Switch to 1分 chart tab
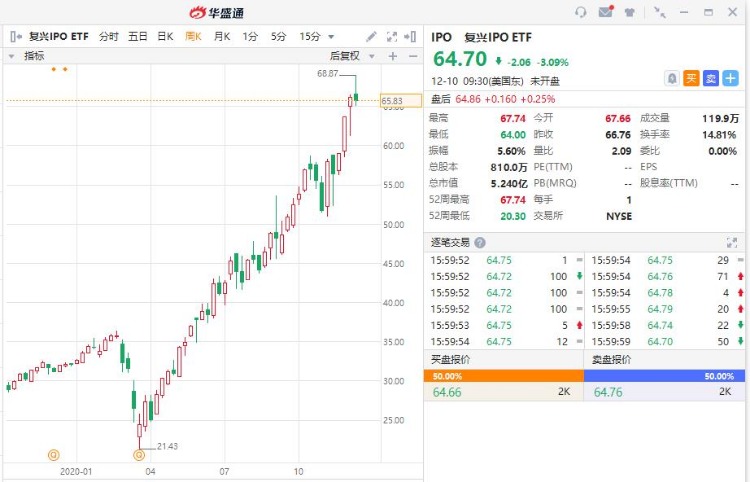This screenshot has height=482, width=750. tap(250, 36)
